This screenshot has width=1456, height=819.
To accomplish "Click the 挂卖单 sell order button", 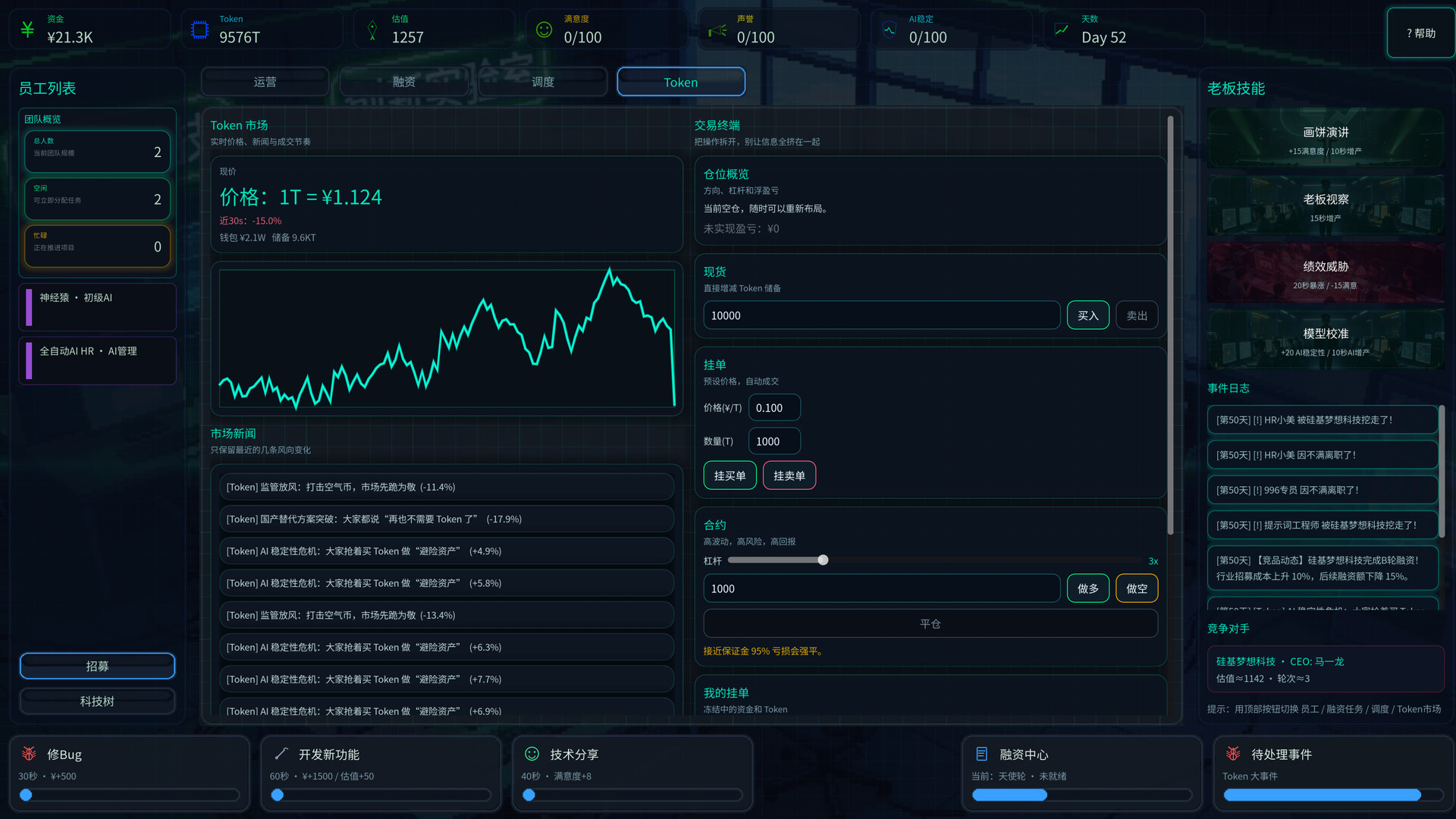I will (789, 475).
